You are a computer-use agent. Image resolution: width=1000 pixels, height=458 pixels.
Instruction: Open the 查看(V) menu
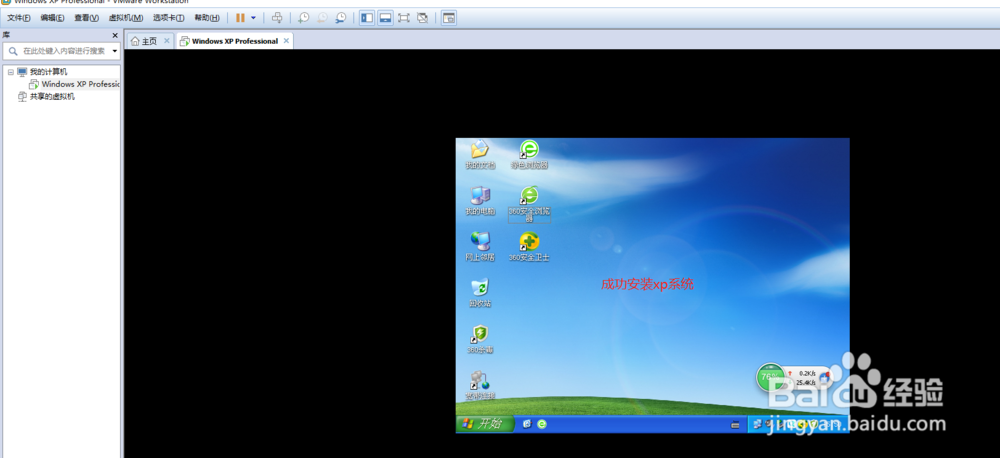pos(86,18)
